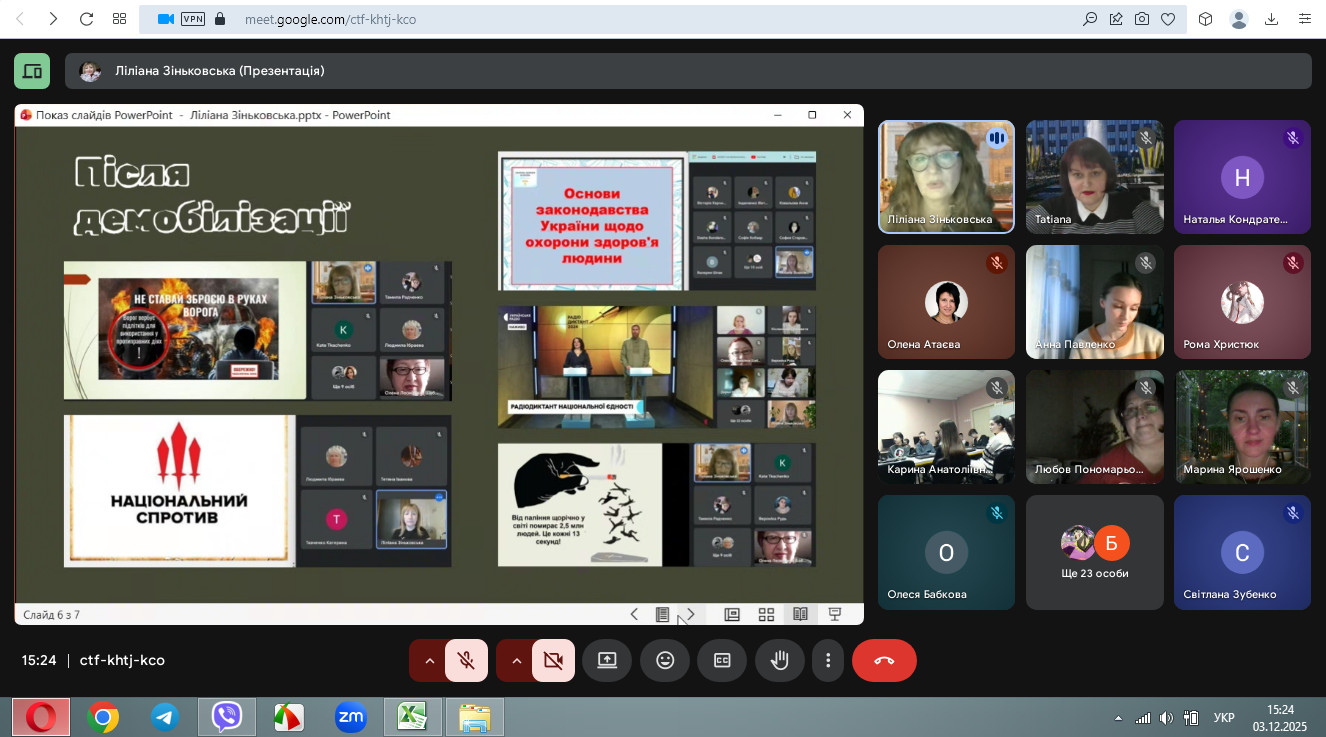Image resolution: width=1326 pixels, height=737 pixels.
Task: Toggle the muted microphone button
Action: point(466,660)
